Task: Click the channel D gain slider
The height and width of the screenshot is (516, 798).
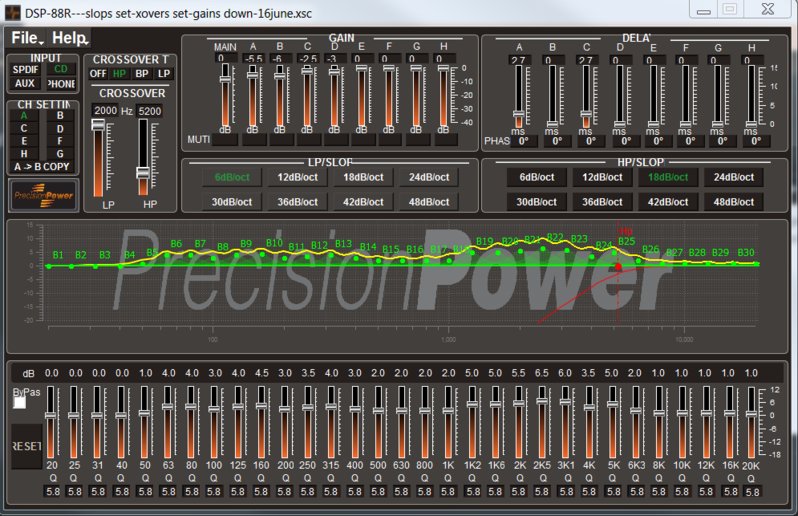Action: [x=334, y=96]
